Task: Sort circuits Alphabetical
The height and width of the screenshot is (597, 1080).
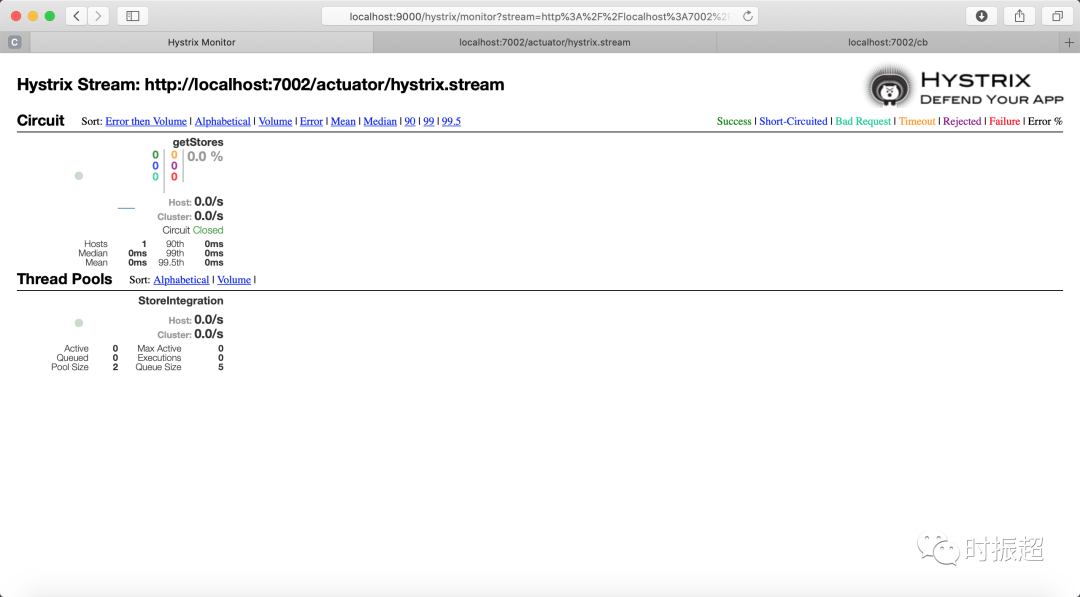Action: (222, 121)
